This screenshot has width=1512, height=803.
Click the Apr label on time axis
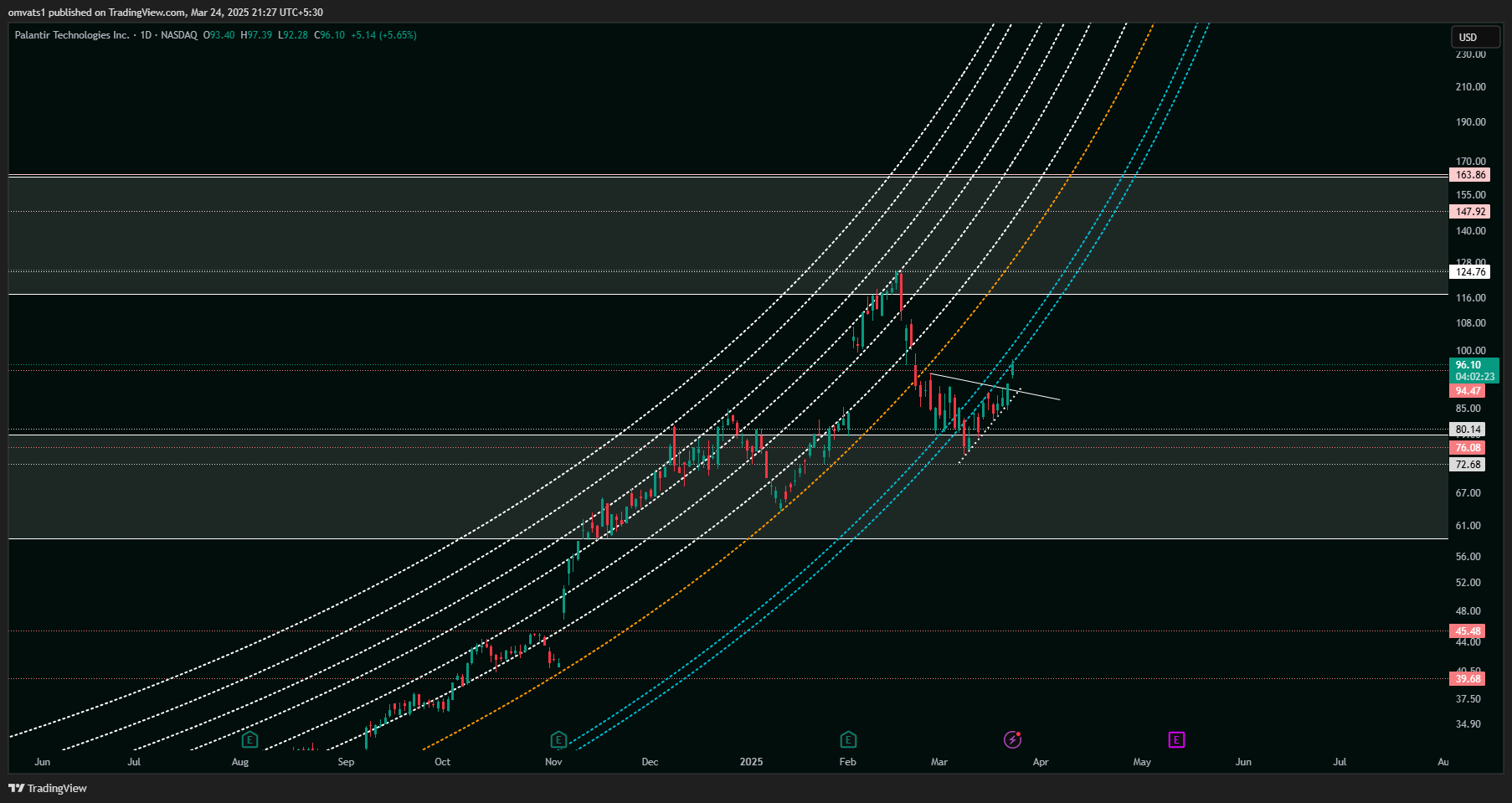pyautogui.click(x=1041, y=762)
